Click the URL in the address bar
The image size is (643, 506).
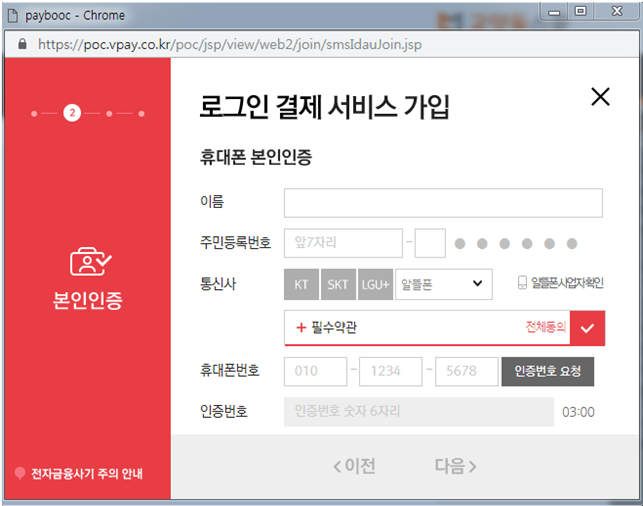(230, 44)
